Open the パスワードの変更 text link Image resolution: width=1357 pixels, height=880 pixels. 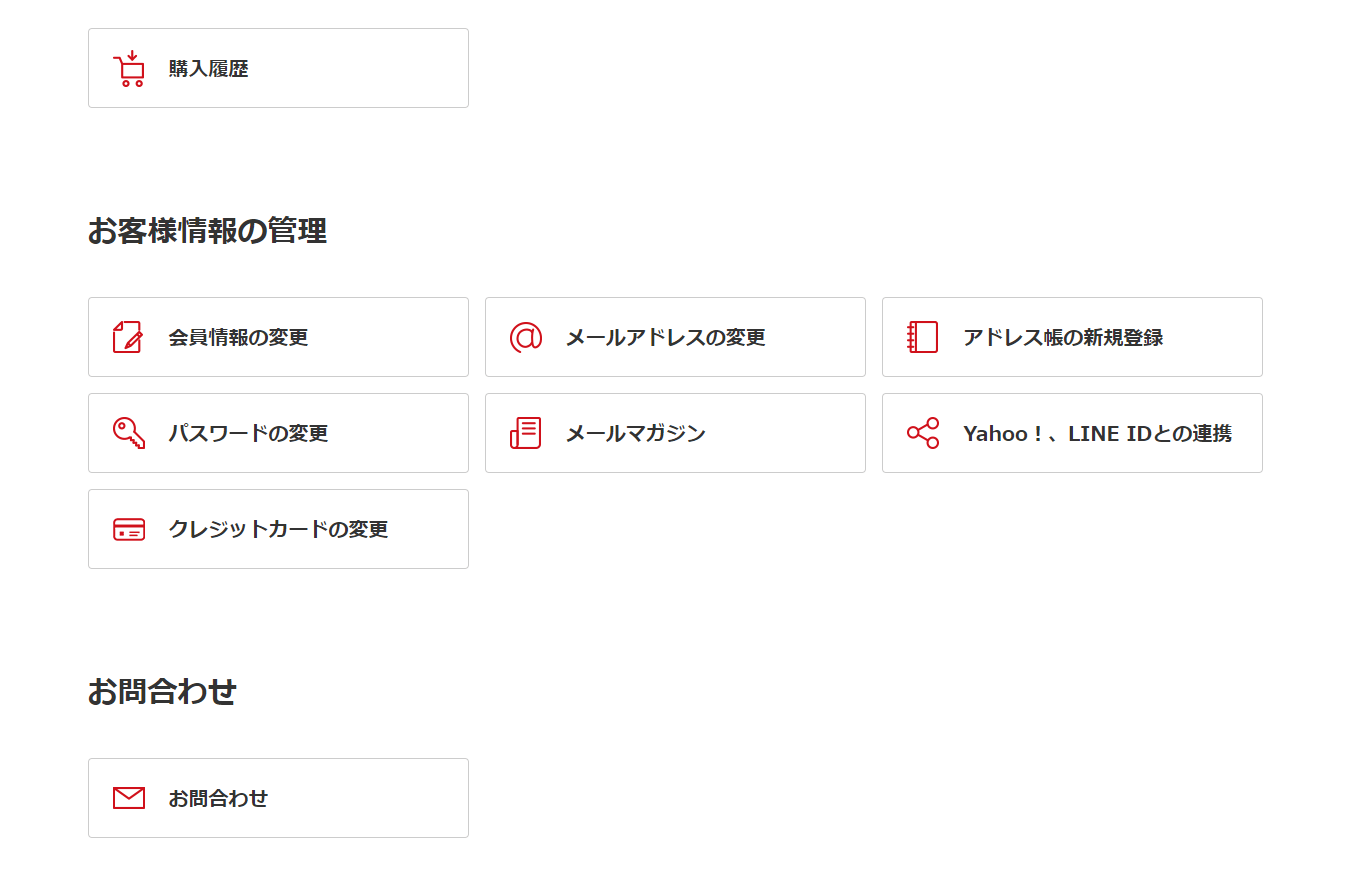(248, 433)
